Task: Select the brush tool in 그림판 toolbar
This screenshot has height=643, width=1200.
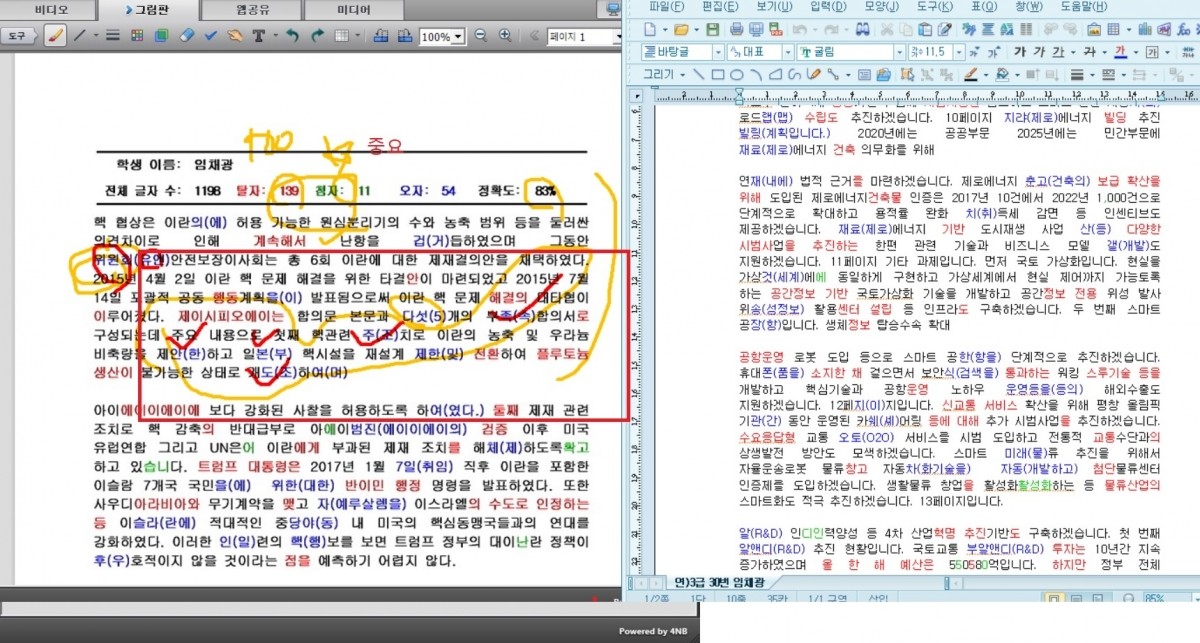Action: [55, 36]
